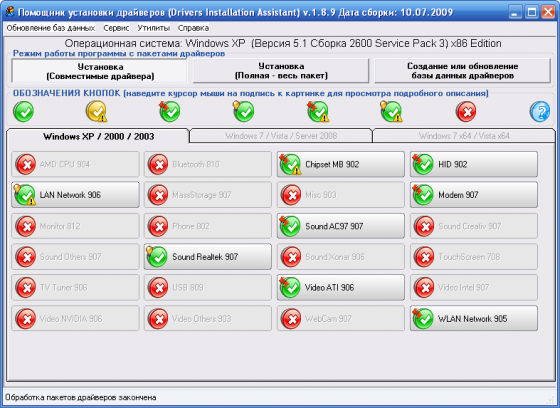Image resolution: width=560 pixels, height=408 pixels.
Task: Click the red X icon beside Monitor 812
Action: 26,226
